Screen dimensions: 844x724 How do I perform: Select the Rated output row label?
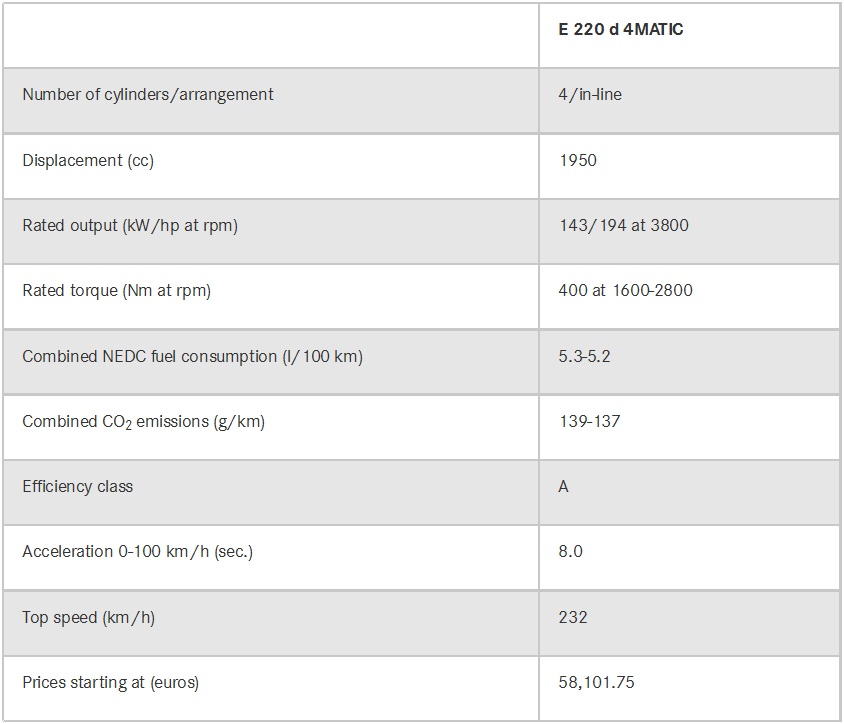pos(130,226)
